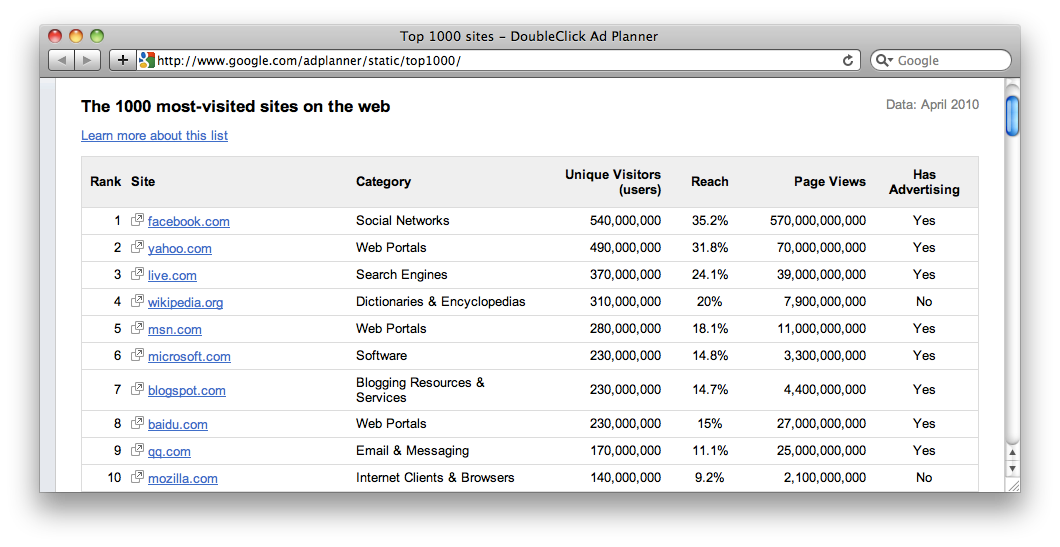Click the external-link icon beside mozilla.com
Viewport: 1060px width, 547px height.
pyautogui.click(x=137, y=477)
